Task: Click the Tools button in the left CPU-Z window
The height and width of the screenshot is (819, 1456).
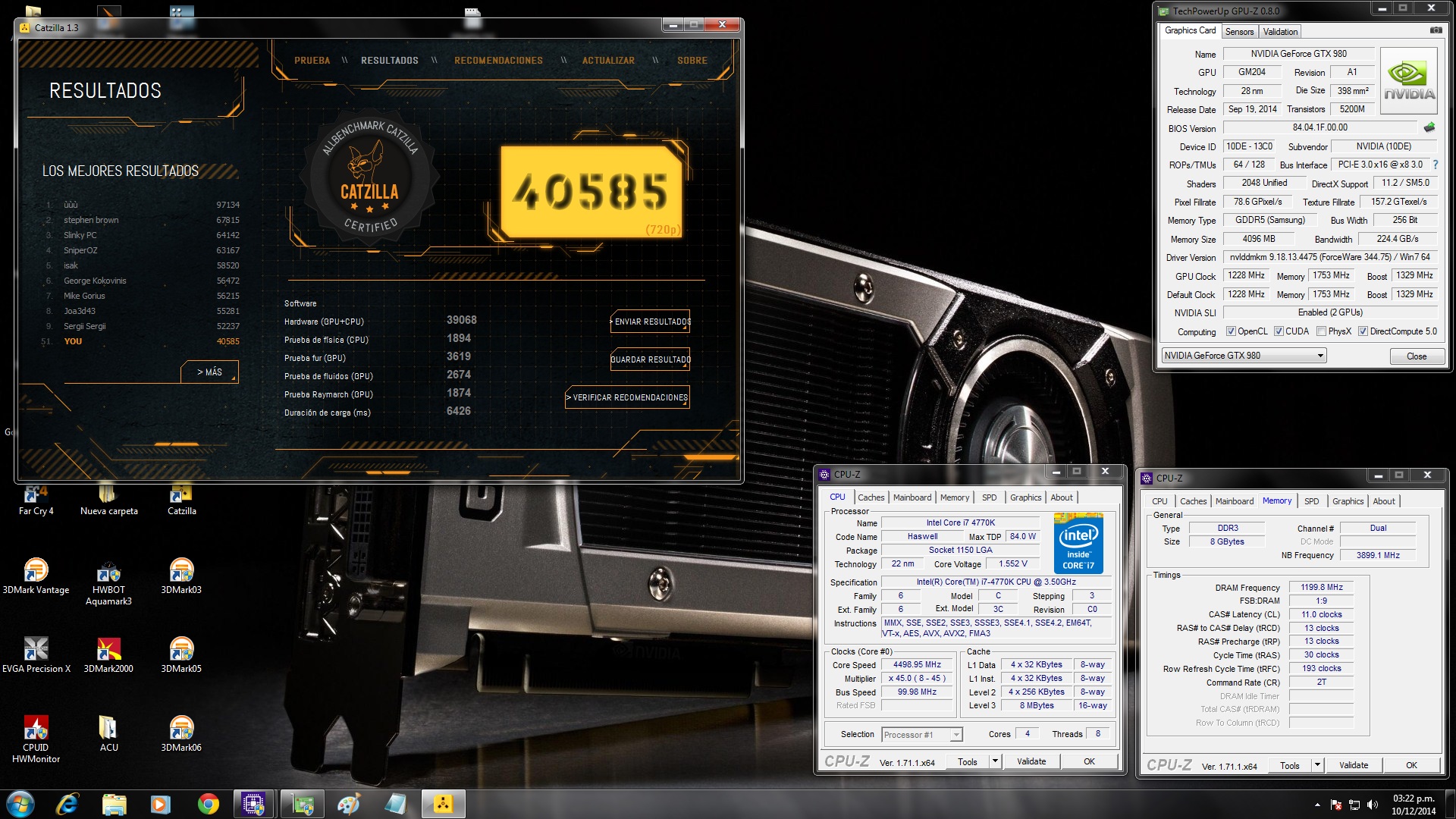Action: tap(967, 761)
